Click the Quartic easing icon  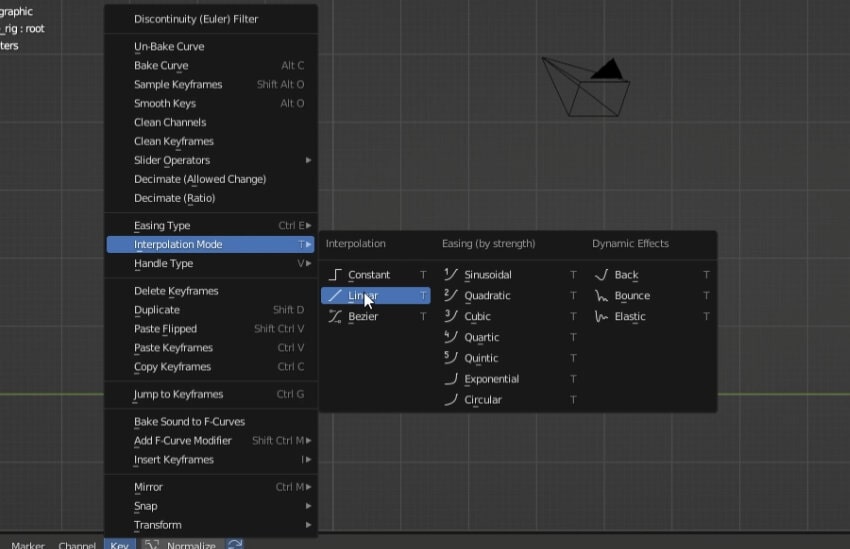point(450,337)
